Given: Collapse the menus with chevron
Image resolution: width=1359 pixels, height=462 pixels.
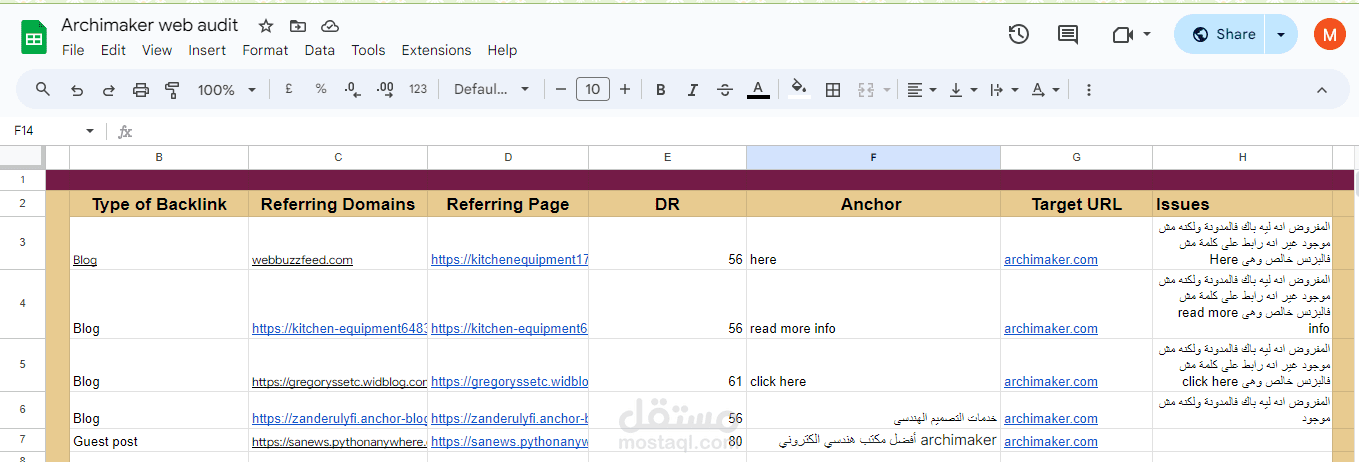Looking at the screenshot, I should (x=1321, y=89).
